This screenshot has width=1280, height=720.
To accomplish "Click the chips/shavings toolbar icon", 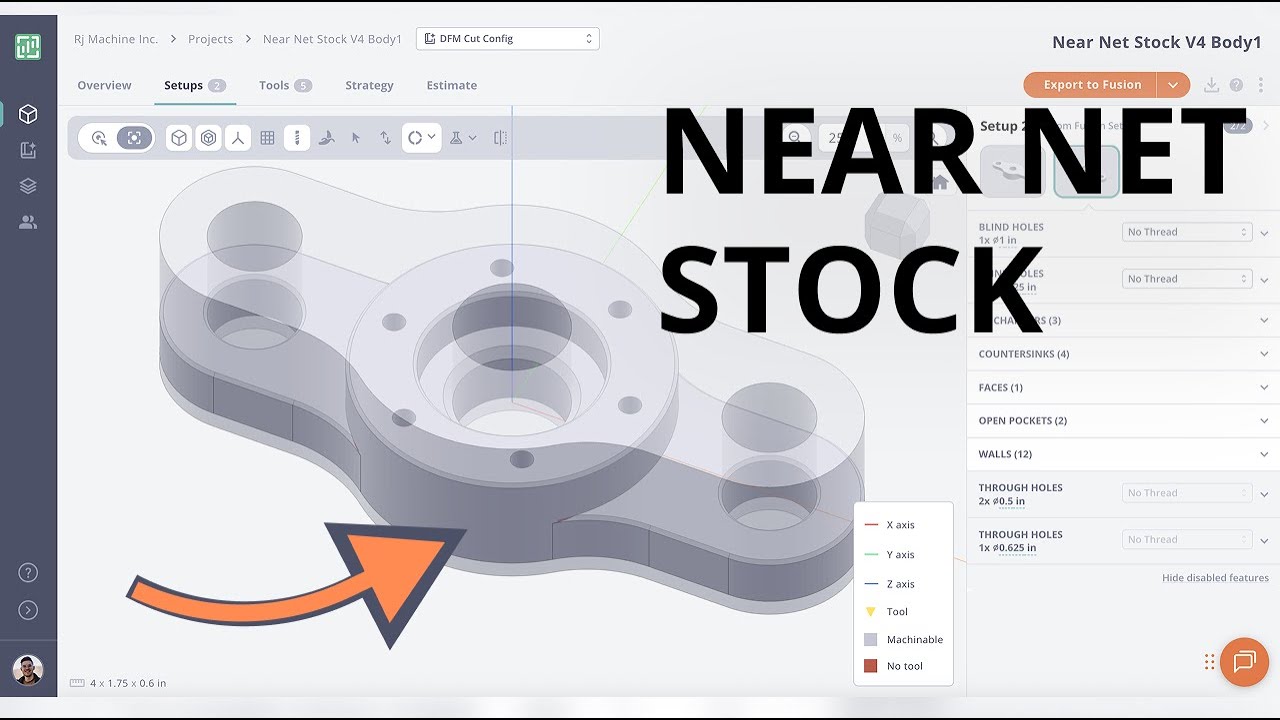I will point(326,138).
